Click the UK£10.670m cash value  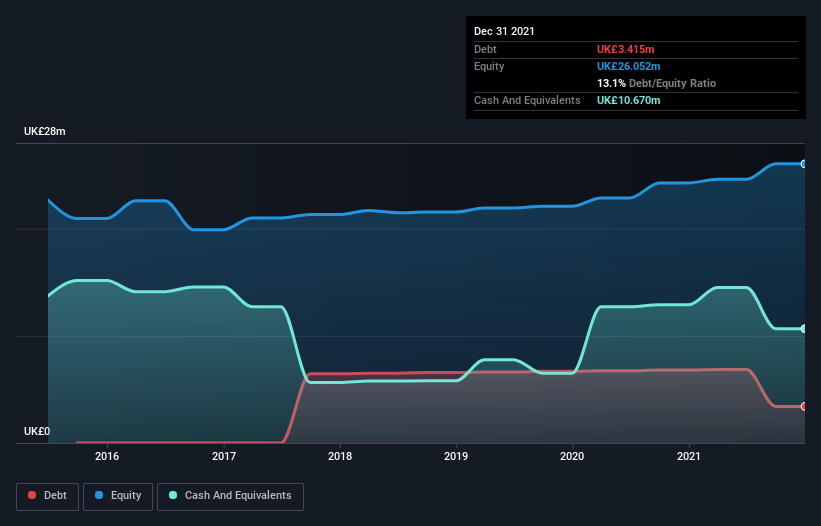coord(628,100)
